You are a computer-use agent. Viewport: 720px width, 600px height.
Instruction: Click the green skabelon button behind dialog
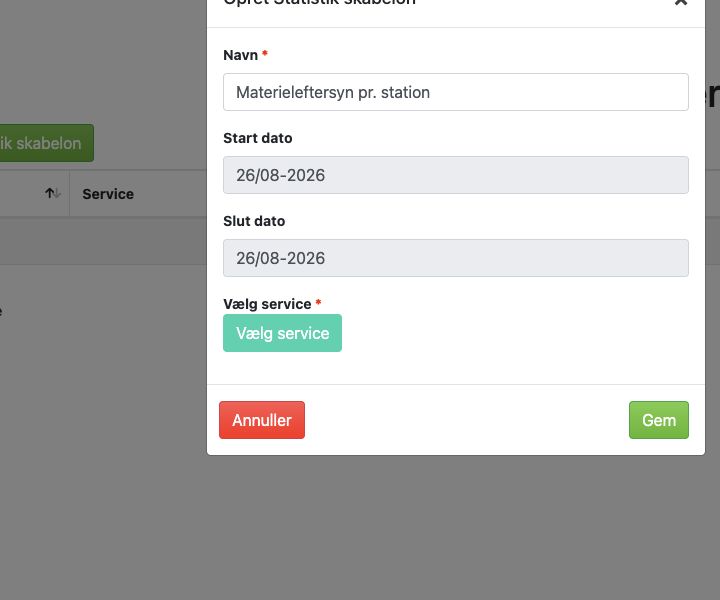point(46,143)
